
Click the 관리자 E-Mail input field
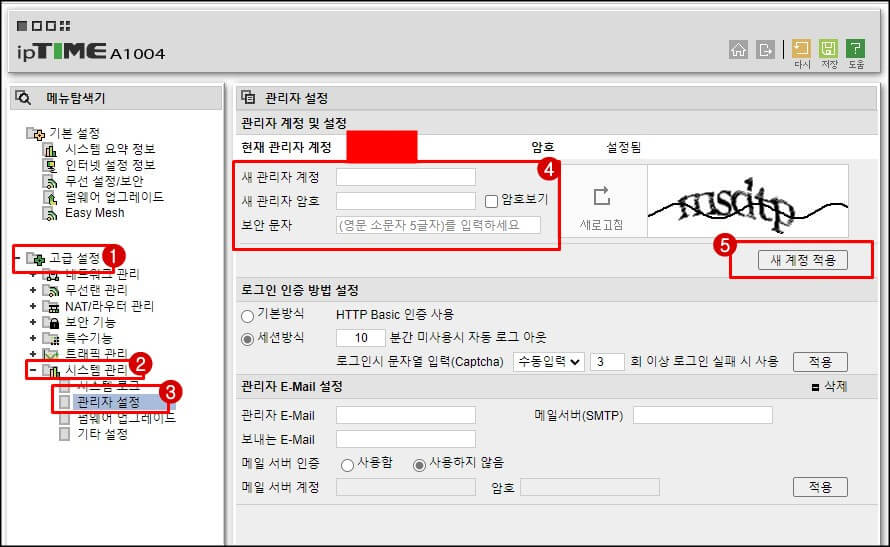[406, 415]
